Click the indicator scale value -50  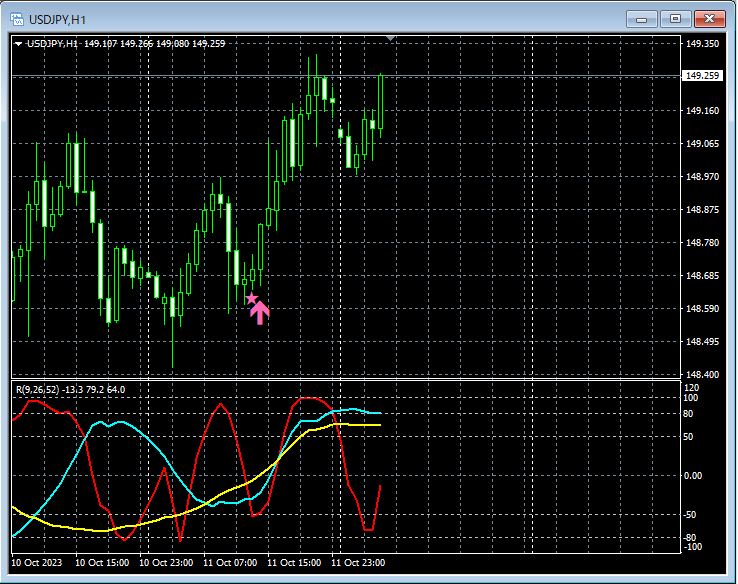click(689, 515)
